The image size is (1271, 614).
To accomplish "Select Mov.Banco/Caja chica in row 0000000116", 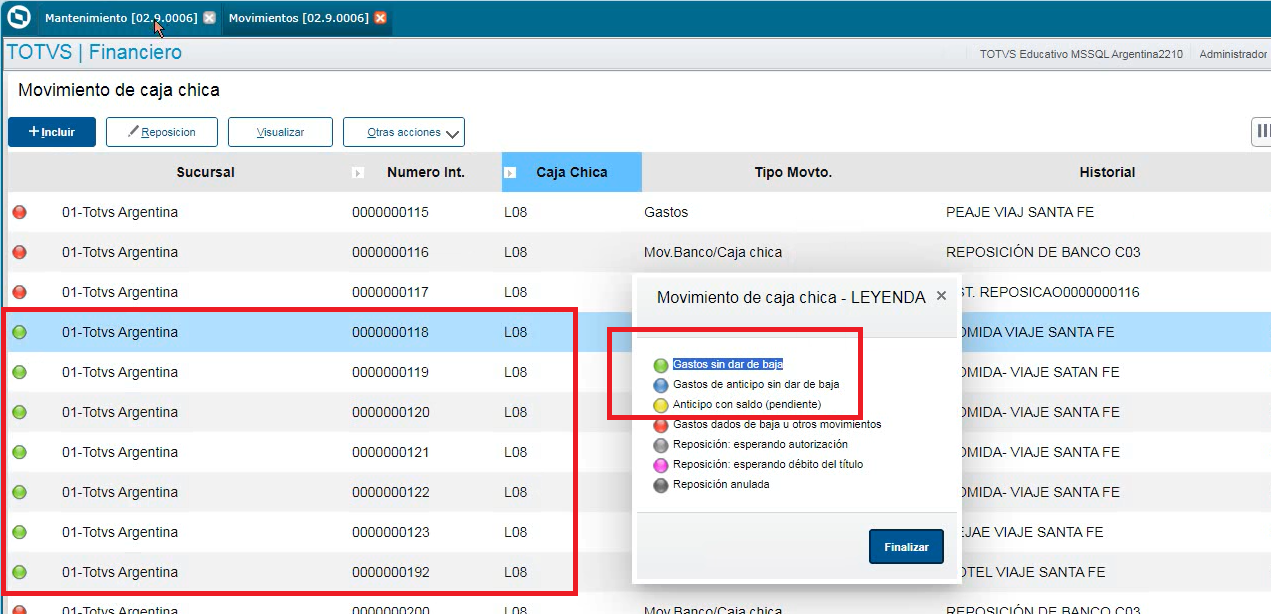I will pos(713,252).
